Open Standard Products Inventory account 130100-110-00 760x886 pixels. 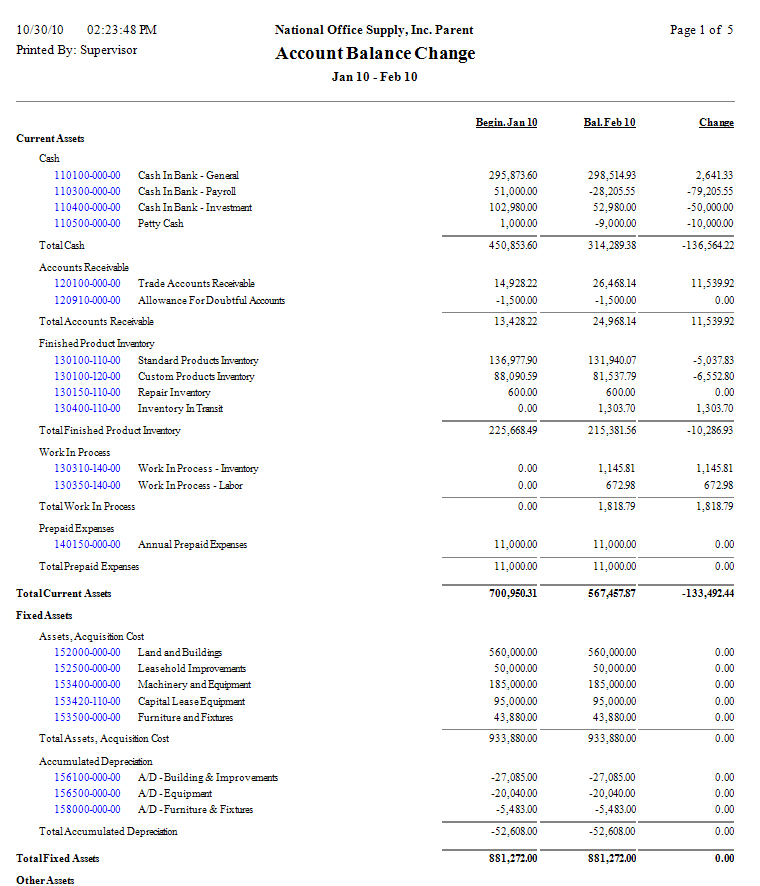[87, 360]
